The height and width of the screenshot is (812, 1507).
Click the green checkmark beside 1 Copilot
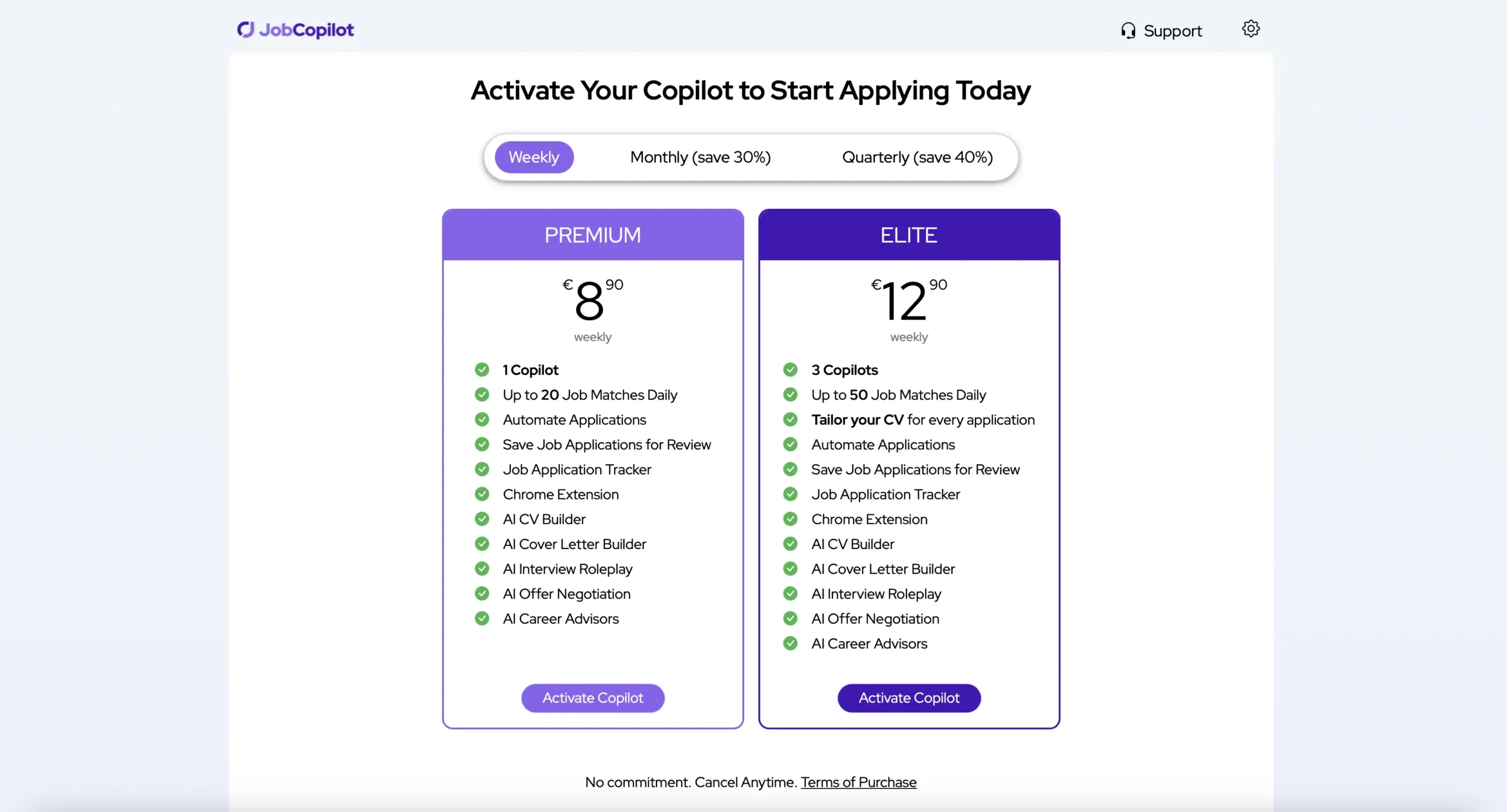tap(482, 370)
